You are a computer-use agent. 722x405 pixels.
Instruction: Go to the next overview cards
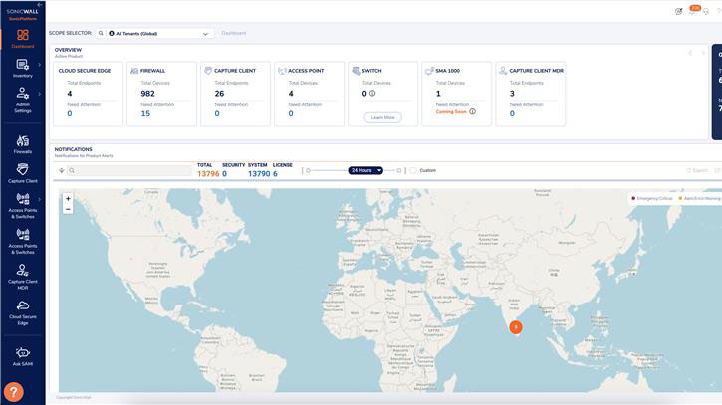pyautogui.click(x=703, y=53)
